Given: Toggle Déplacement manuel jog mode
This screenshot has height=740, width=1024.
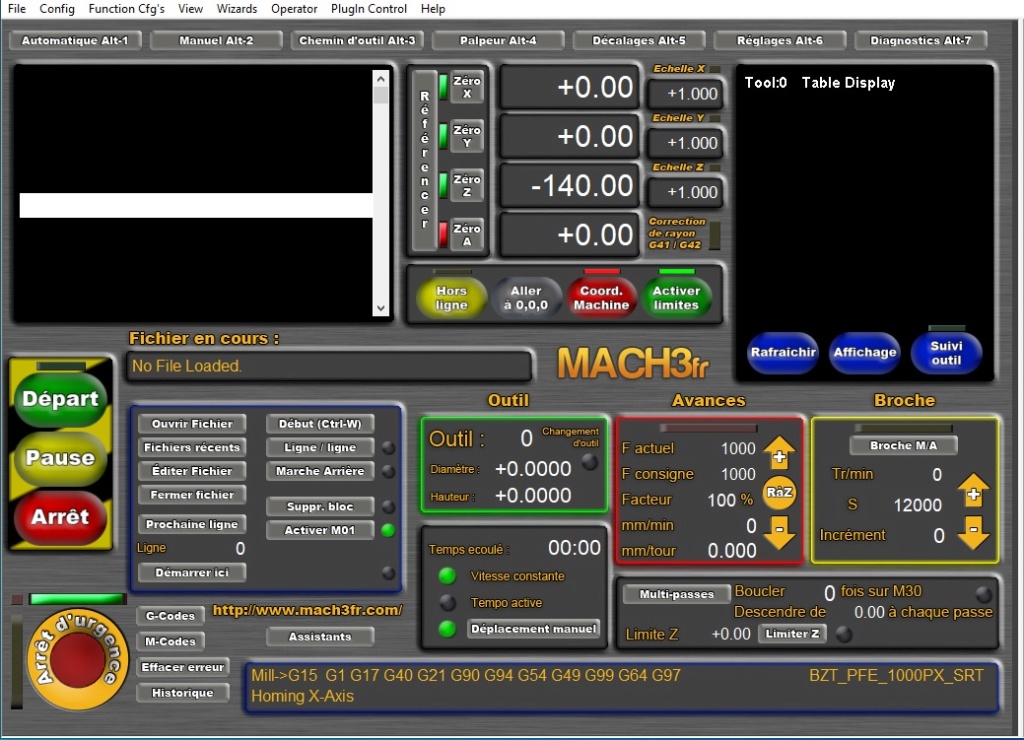Looking at the screenshot, I should pyautogui.click(x=533, y=629).
